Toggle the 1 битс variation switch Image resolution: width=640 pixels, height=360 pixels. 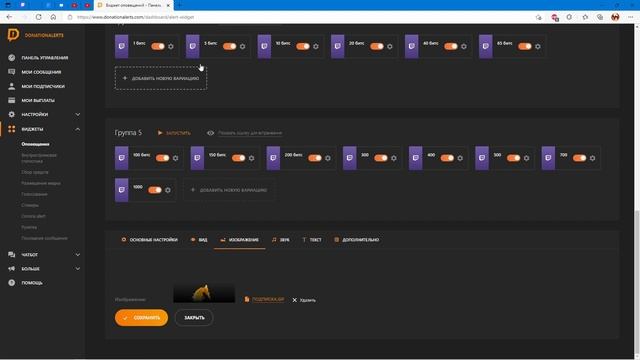coord(158,46)
